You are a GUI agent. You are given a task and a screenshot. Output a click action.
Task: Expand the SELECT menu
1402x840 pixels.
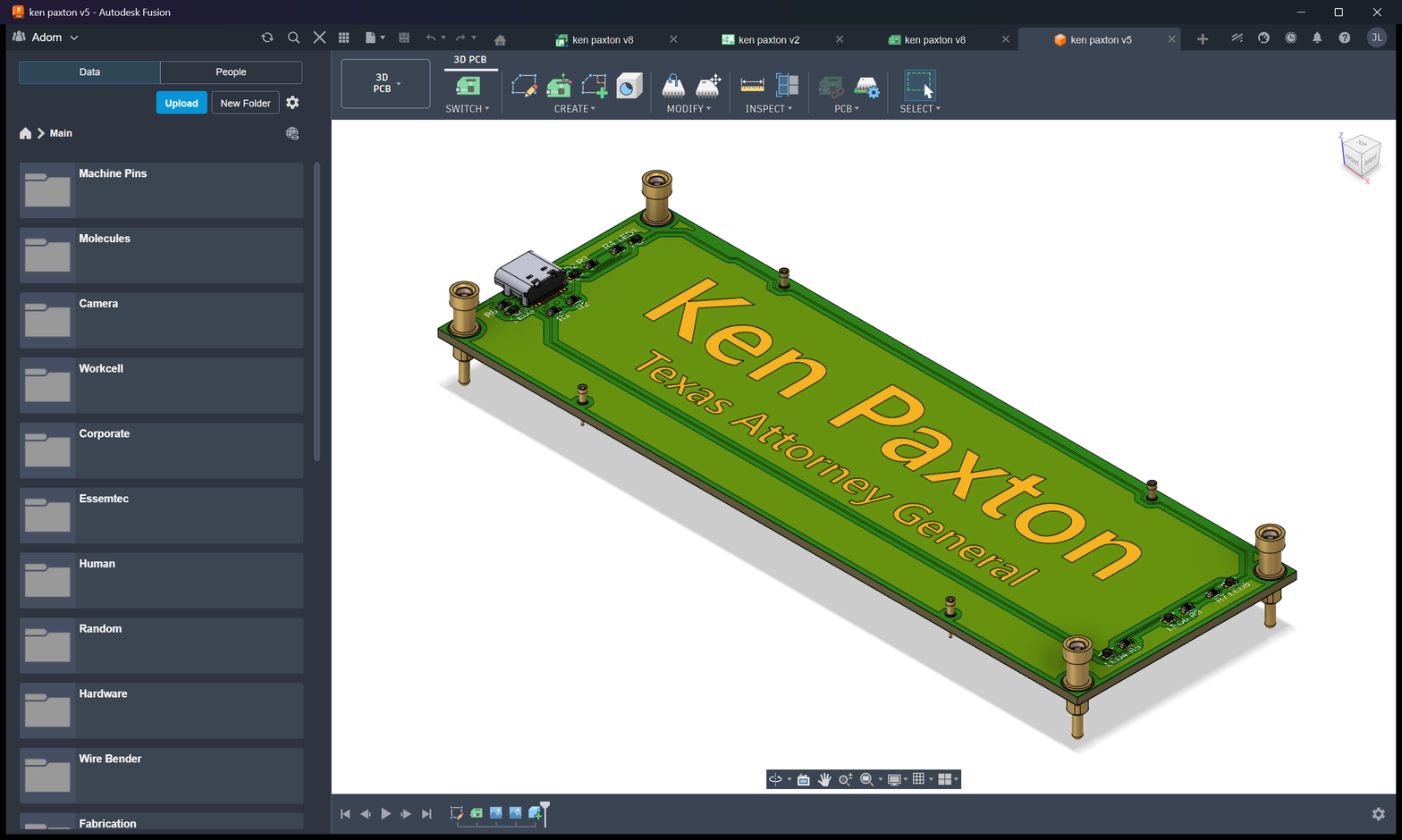(920, 109)
